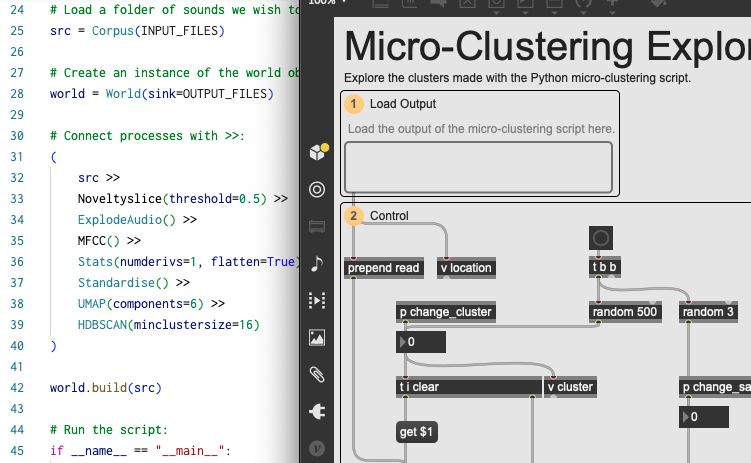This screenshot has height=463, width=751.
Task: Click the empty drop area under Load Output
Action: (x=478, y=167)
